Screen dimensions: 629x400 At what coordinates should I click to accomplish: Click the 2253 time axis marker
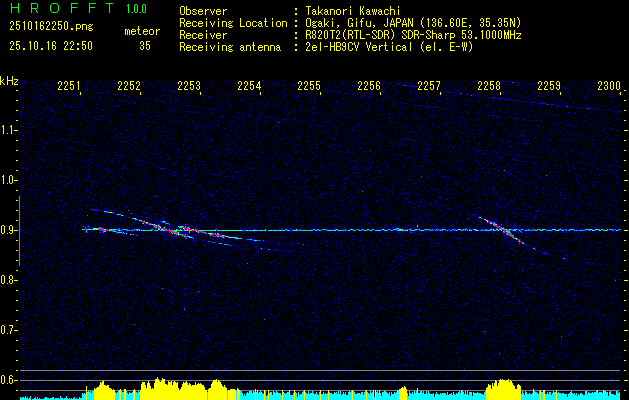(189, 86)
